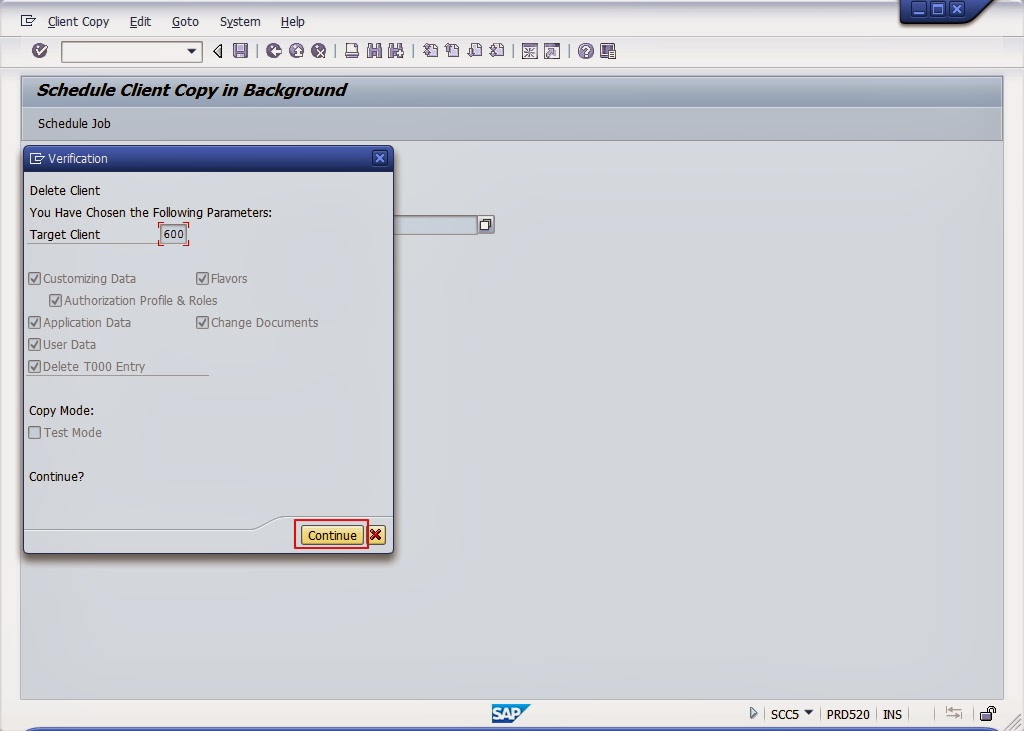Image resolution: width=1024 pixels, height=731 pixels.
Task: Toggle the Test Mode checkbox
Action: [35, 432]
